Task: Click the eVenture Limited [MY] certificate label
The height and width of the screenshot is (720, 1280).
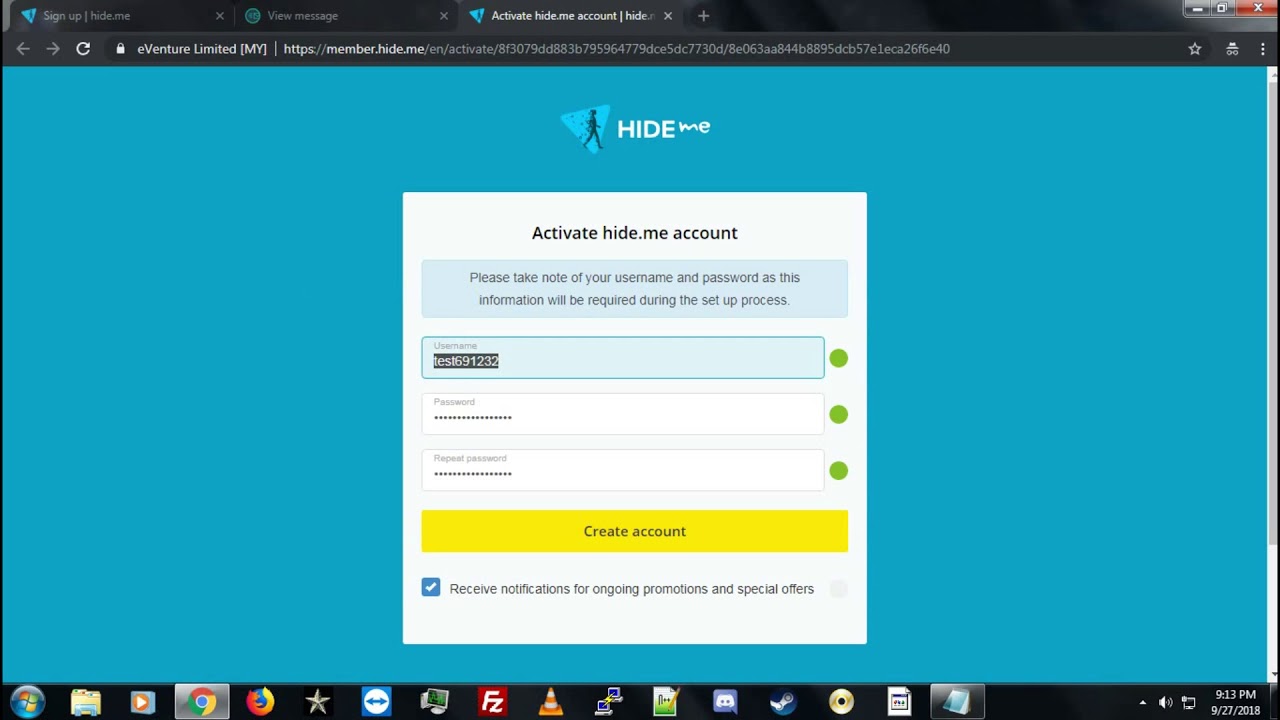Action: (x=202, y=48)
